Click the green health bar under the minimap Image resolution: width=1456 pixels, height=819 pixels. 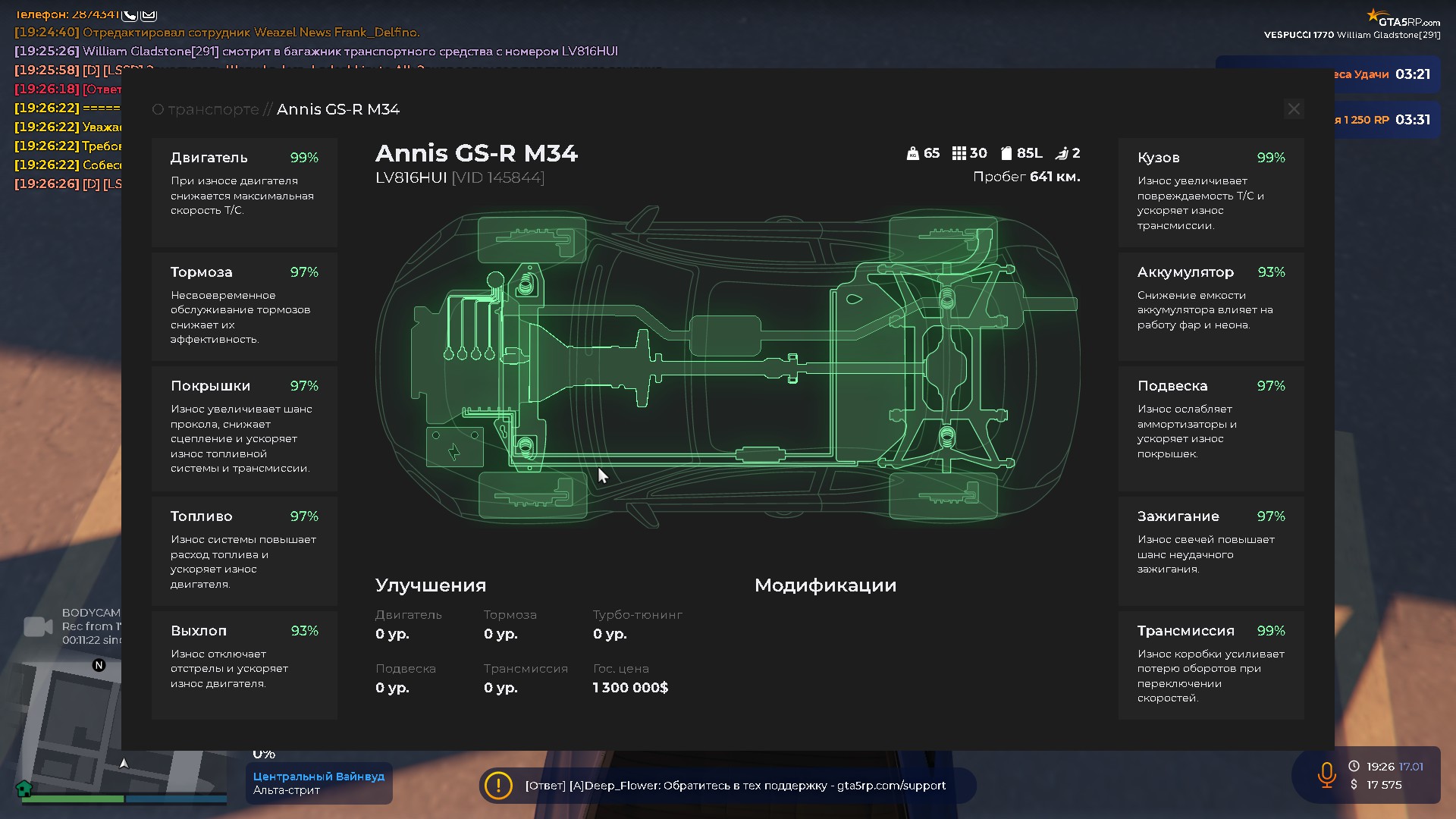pos(73,799)
